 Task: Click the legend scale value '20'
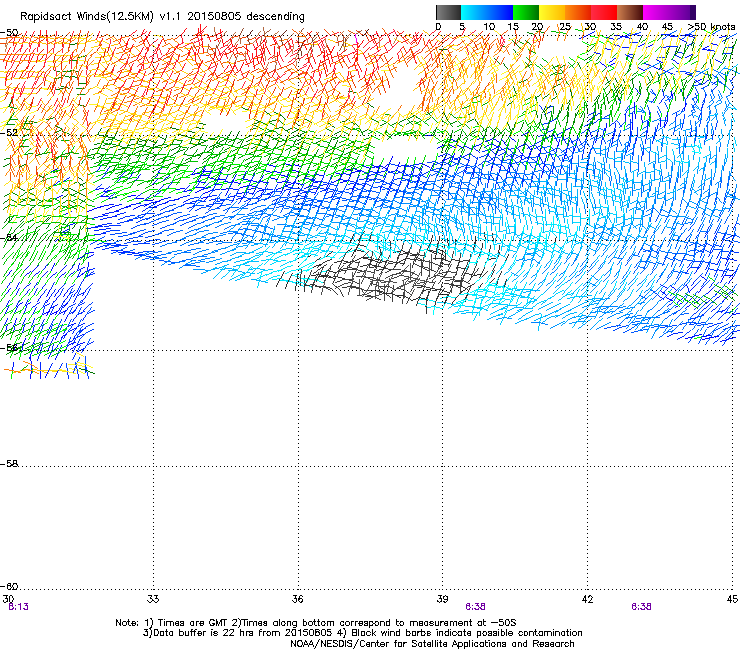pyautogui.click(x=537, y=27)
